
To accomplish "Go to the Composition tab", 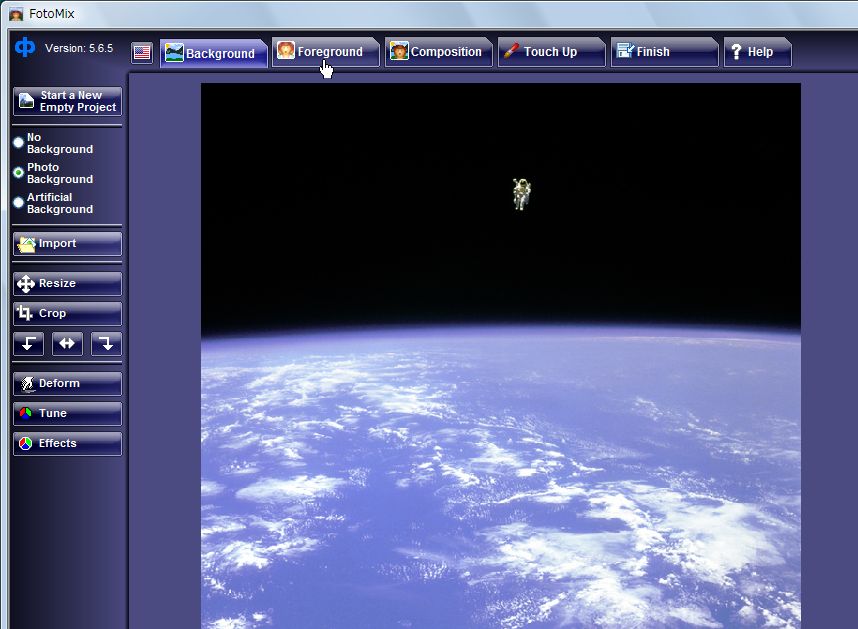I will (x=439, y=52).
